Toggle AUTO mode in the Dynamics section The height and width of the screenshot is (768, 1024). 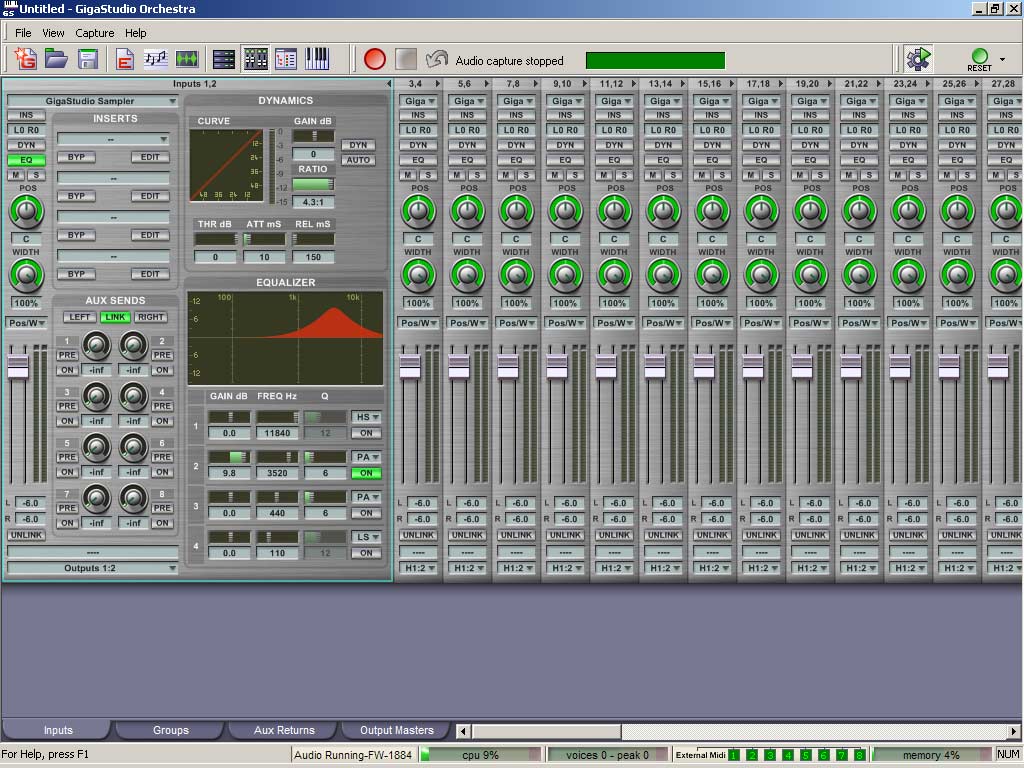click(359, 160)
